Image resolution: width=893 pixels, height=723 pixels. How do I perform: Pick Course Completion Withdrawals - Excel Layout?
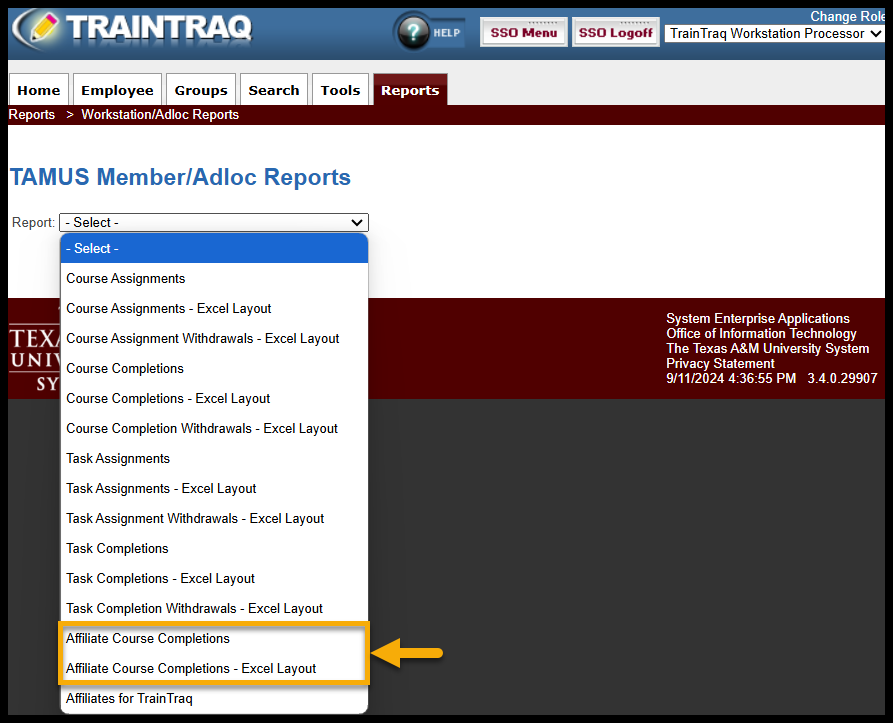(214, 429)
